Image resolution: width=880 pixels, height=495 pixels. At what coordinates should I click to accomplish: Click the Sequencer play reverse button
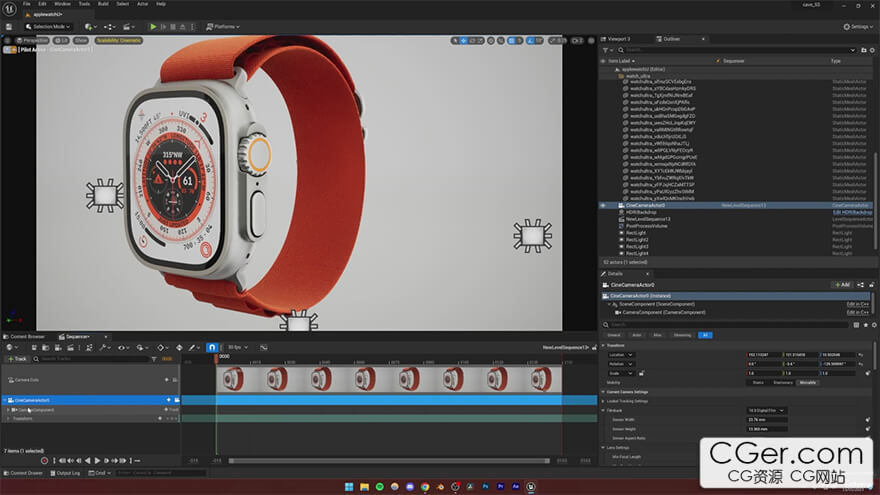(87, 461)
